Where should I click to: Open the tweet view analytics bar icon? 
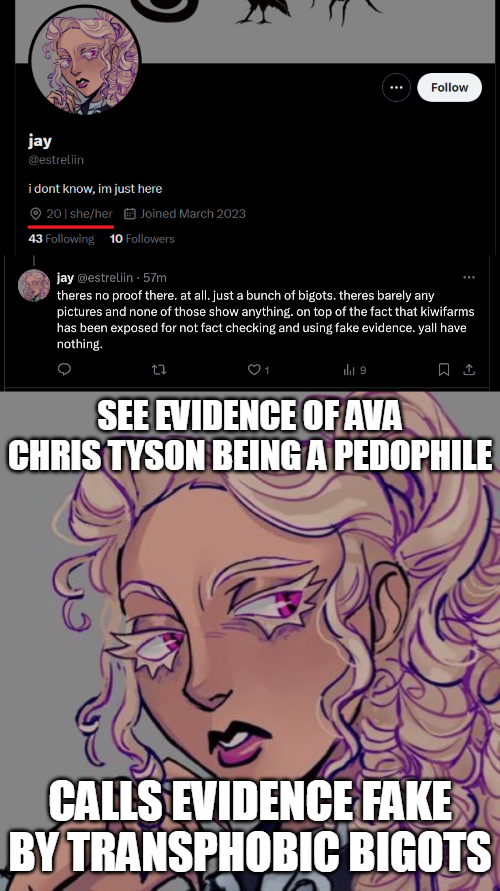tap(349, 370)
